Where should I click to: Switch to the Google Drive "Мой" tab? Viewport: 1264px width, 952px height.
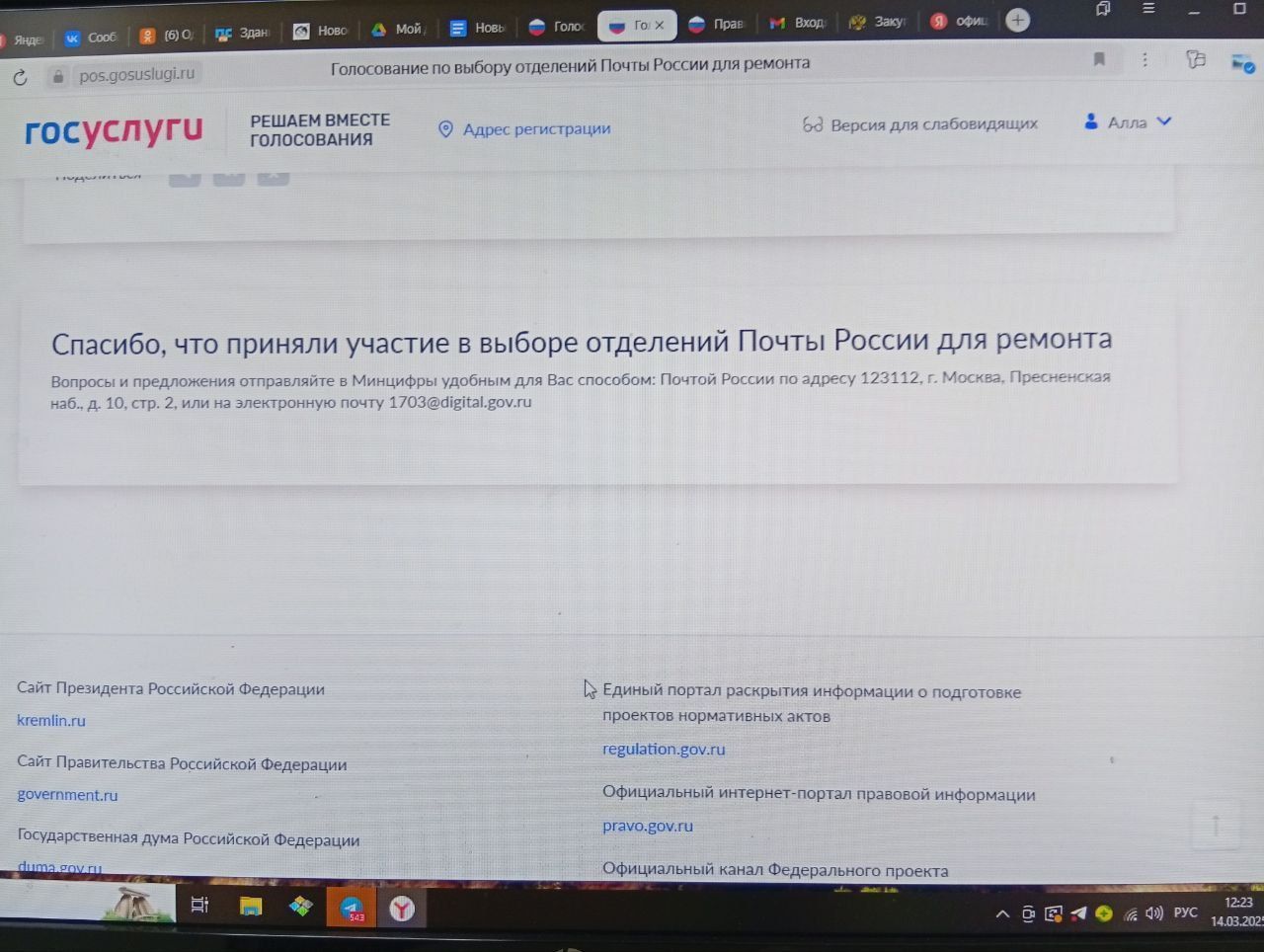399,30
